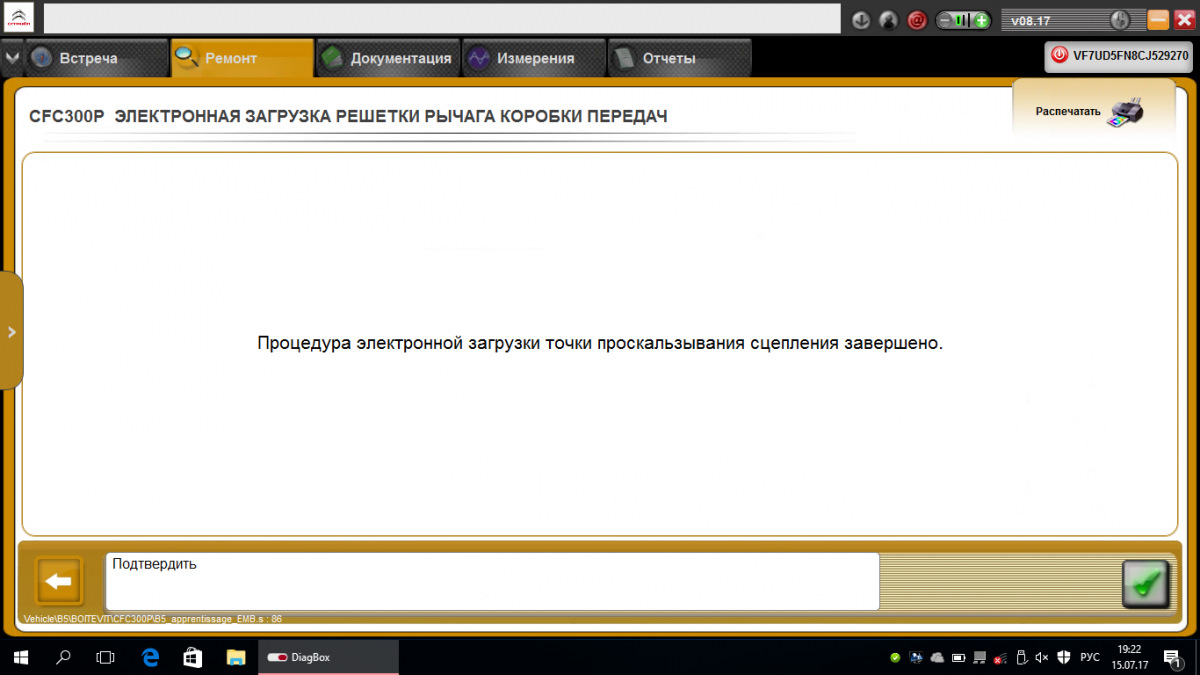Switch to the Измерения tab

[534, 58]
